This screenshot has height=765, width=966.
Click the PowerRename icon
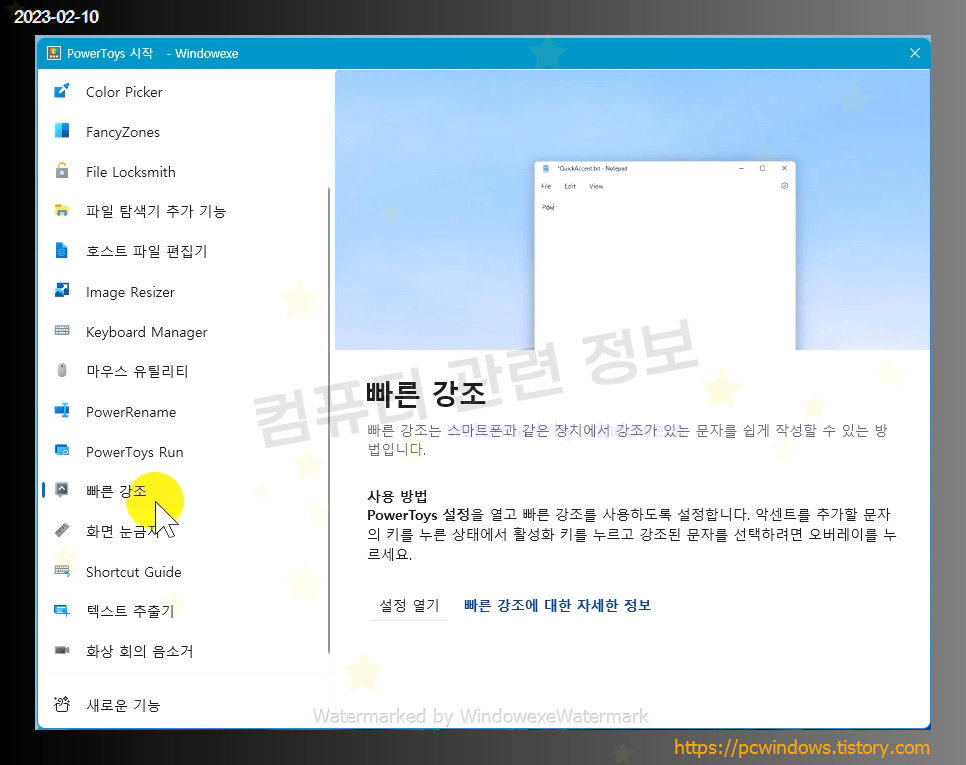coord(62,410)
